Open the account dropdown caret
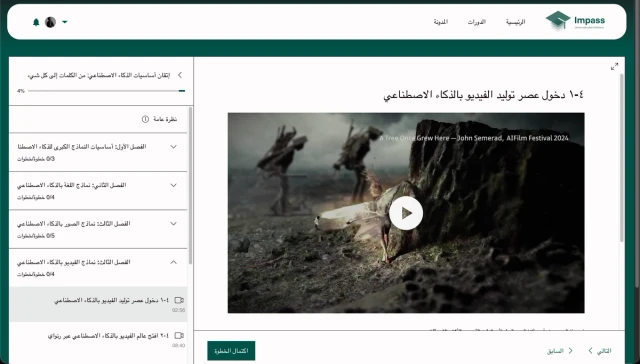 [x=64, y=22]
